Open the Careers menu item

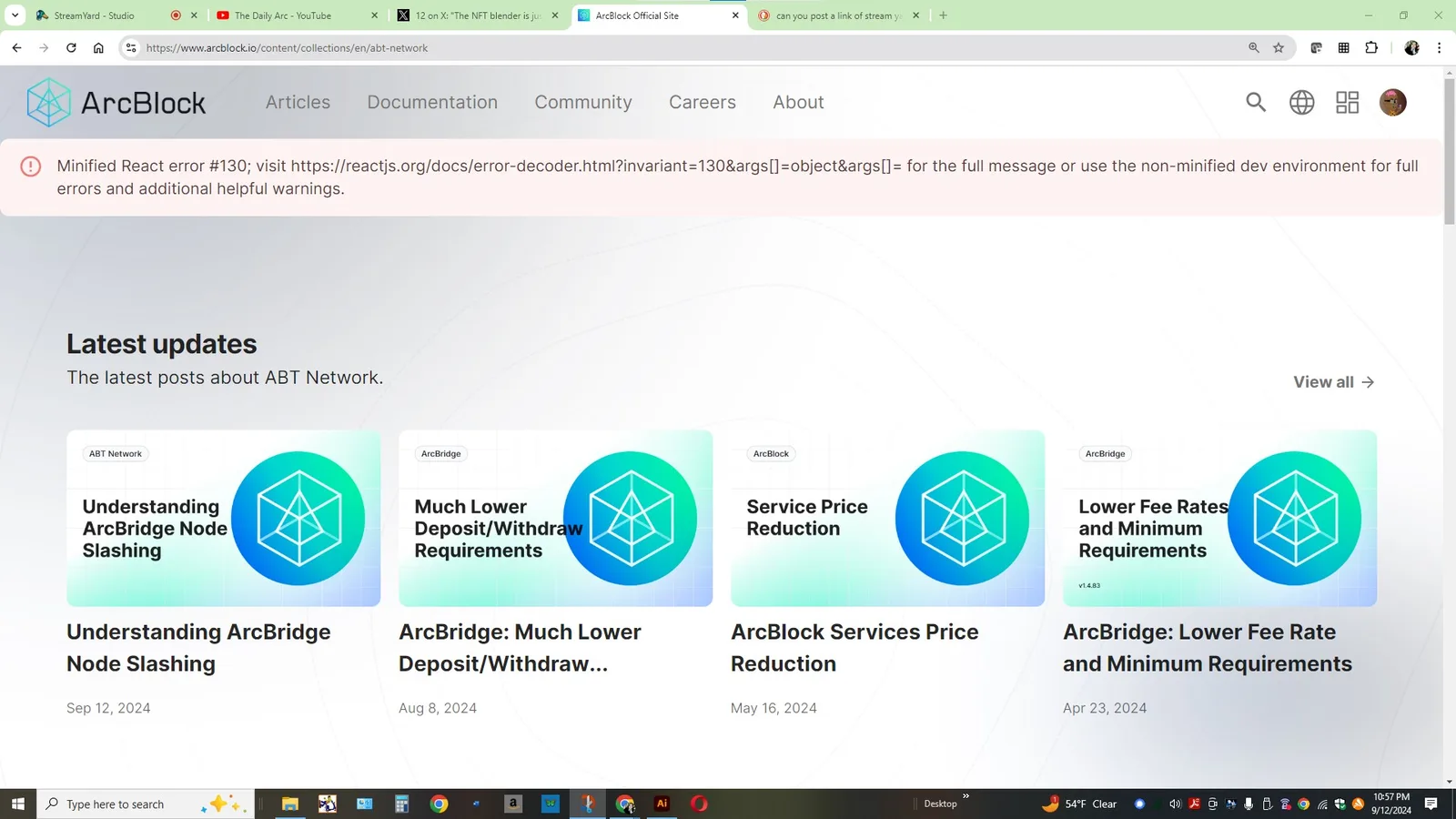703,102
